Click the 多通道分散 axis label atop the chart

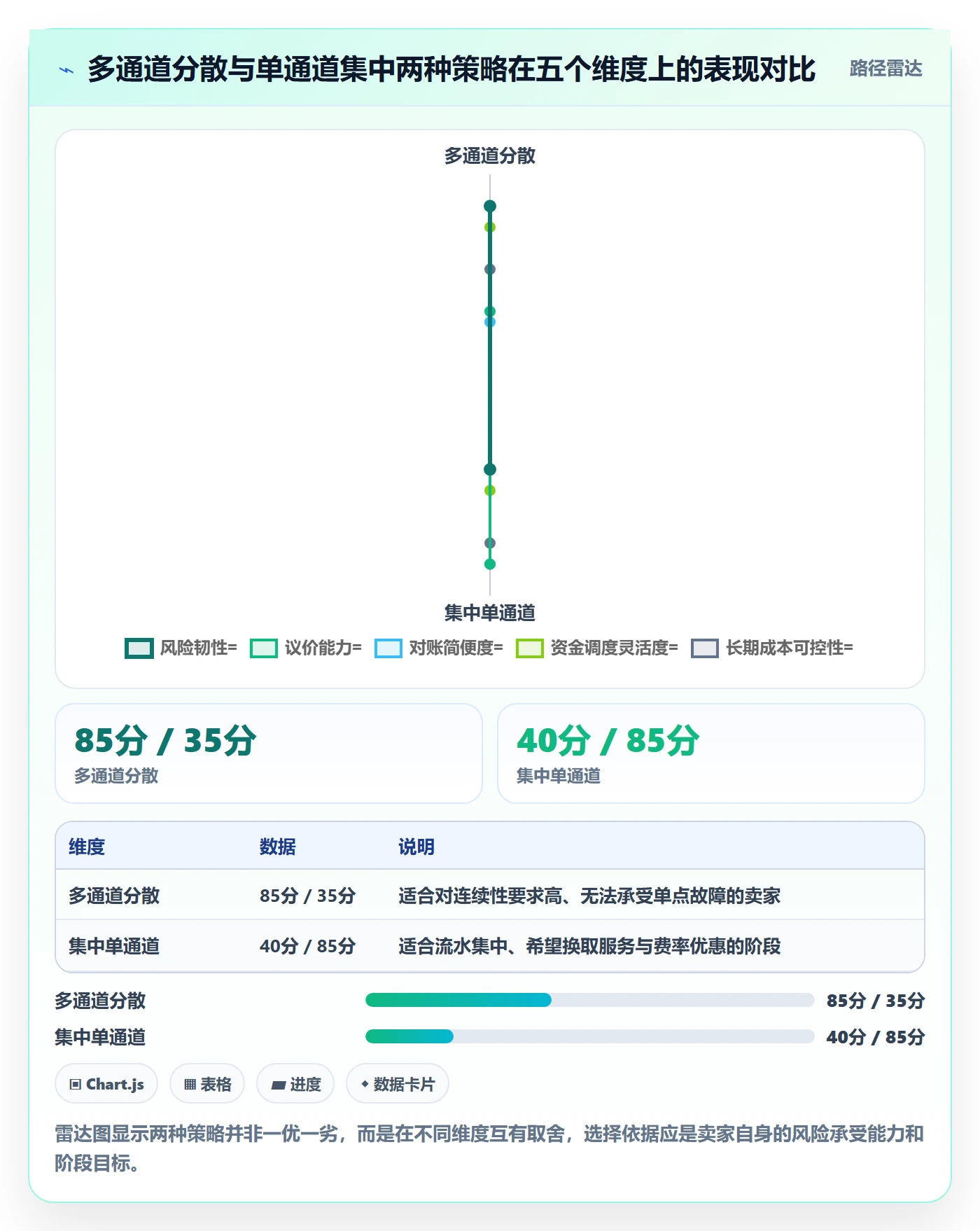(490, 156)
